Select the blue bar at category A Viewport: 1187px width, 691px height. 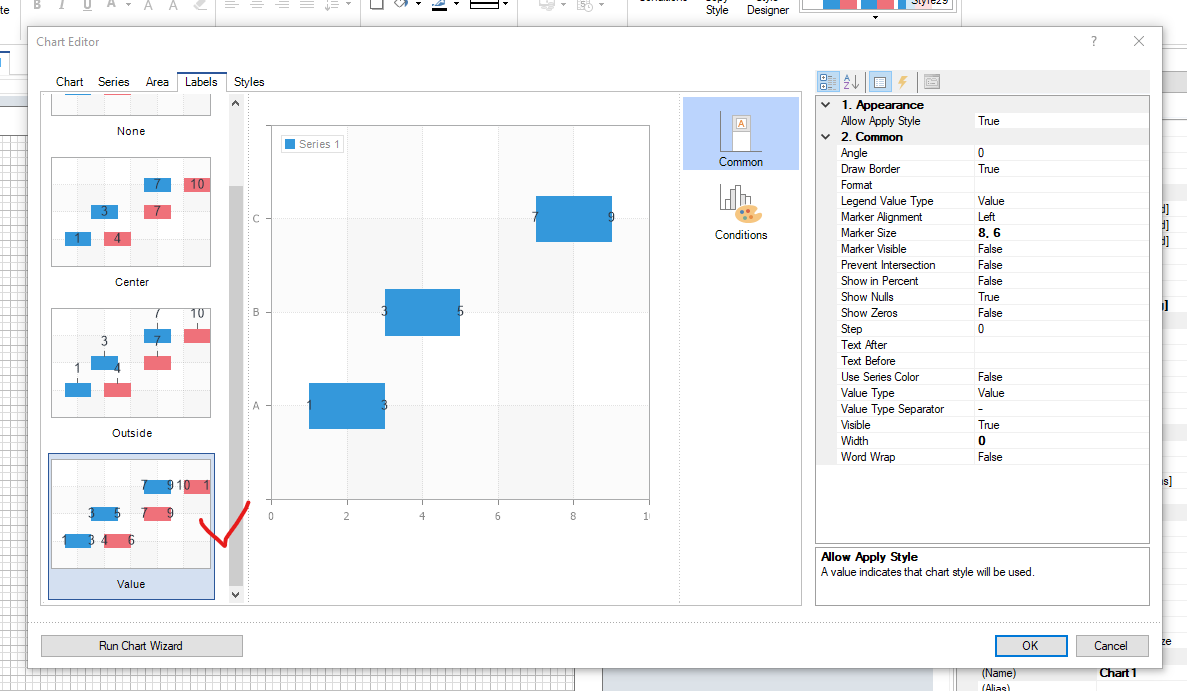pos(347,406)
